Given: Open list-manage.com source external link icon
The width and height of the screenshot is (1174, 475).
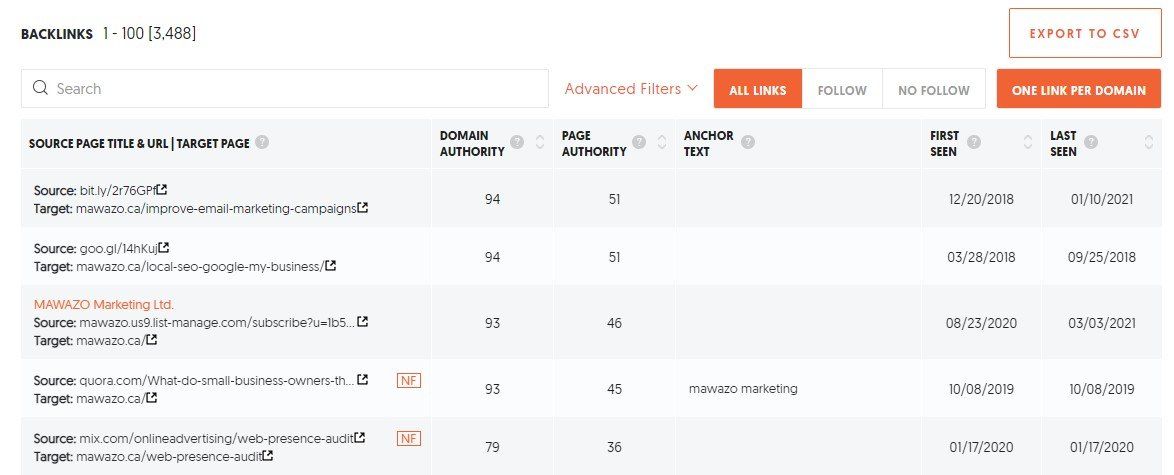Looking at the screenshot, I should [x=362, y=321].
